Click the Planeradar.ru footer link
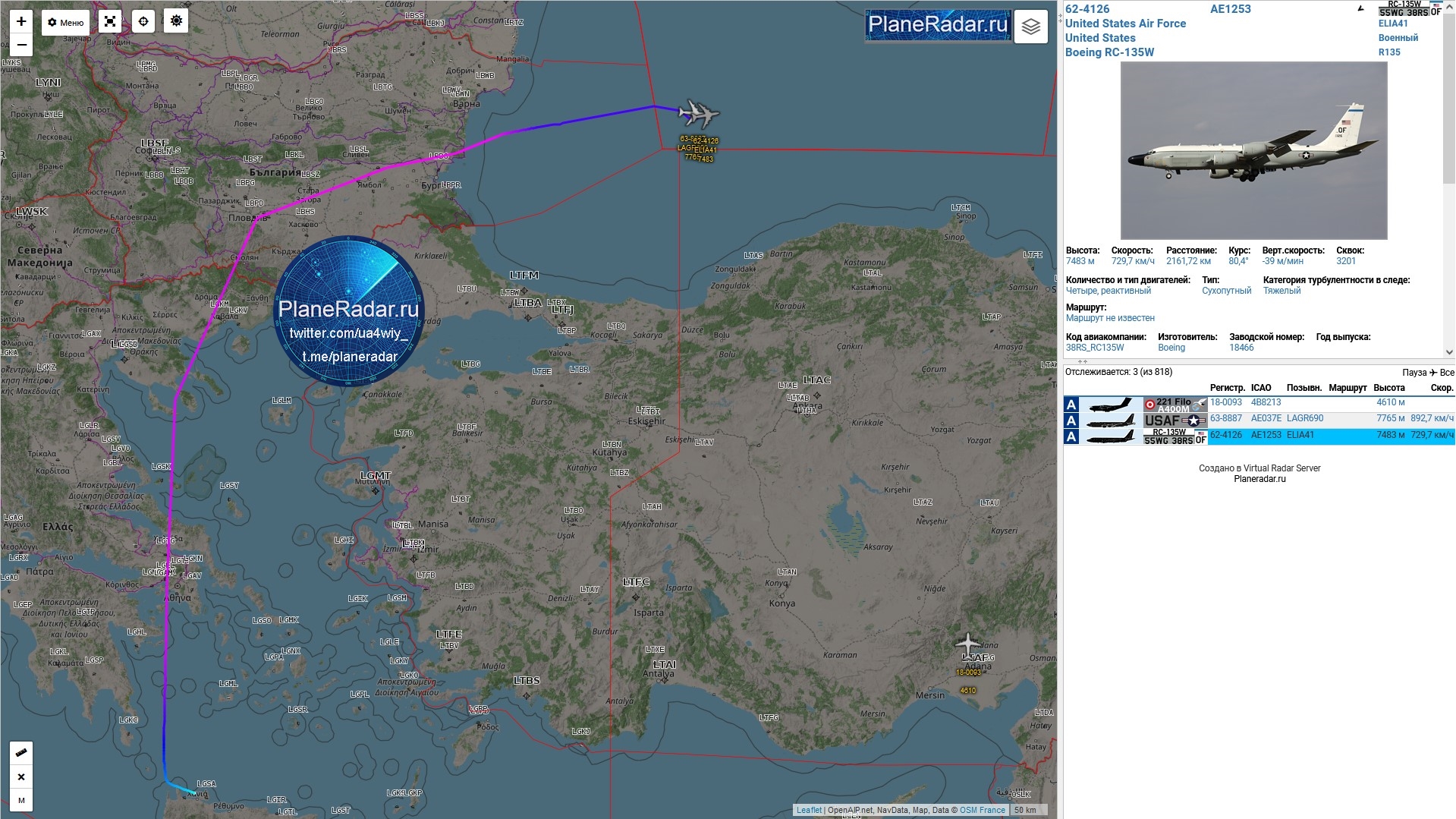 tap(1259, 479)
